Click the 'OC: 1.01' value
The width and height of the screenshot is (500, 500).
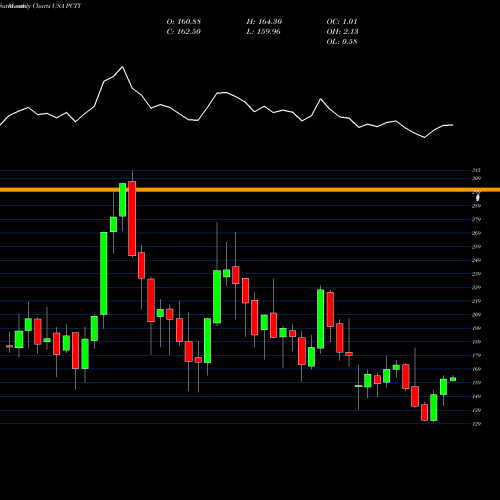tap(342, 22)
